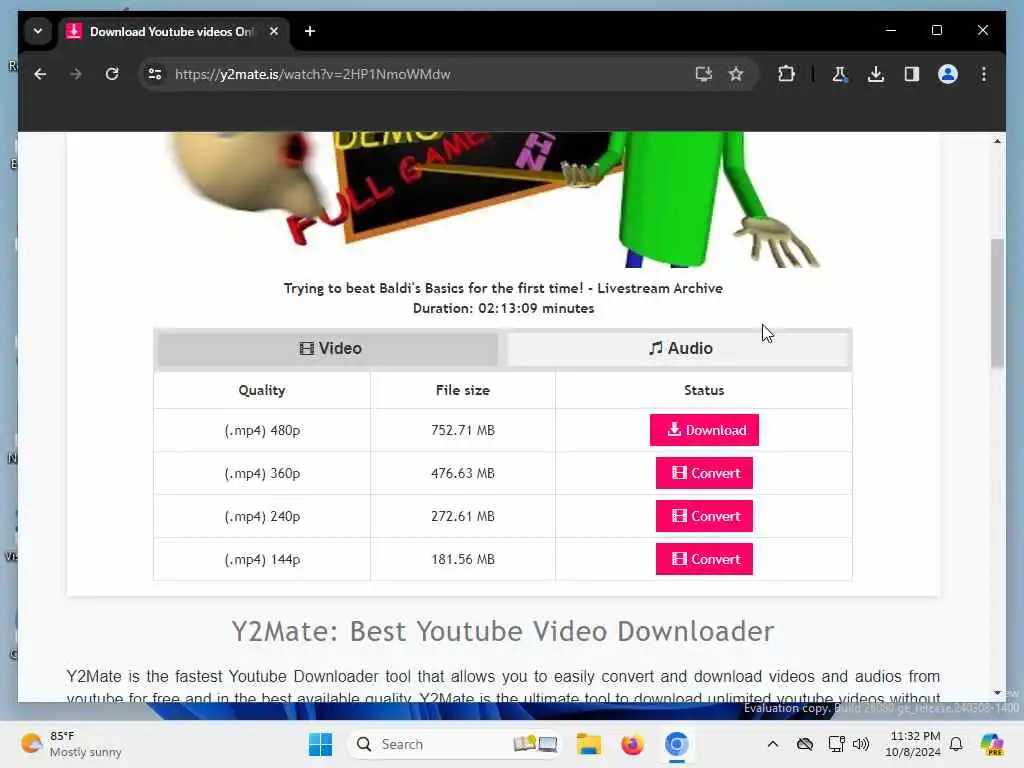Click the 752.71 MB file size cell

pyautogui.click(x=462, y=430)
